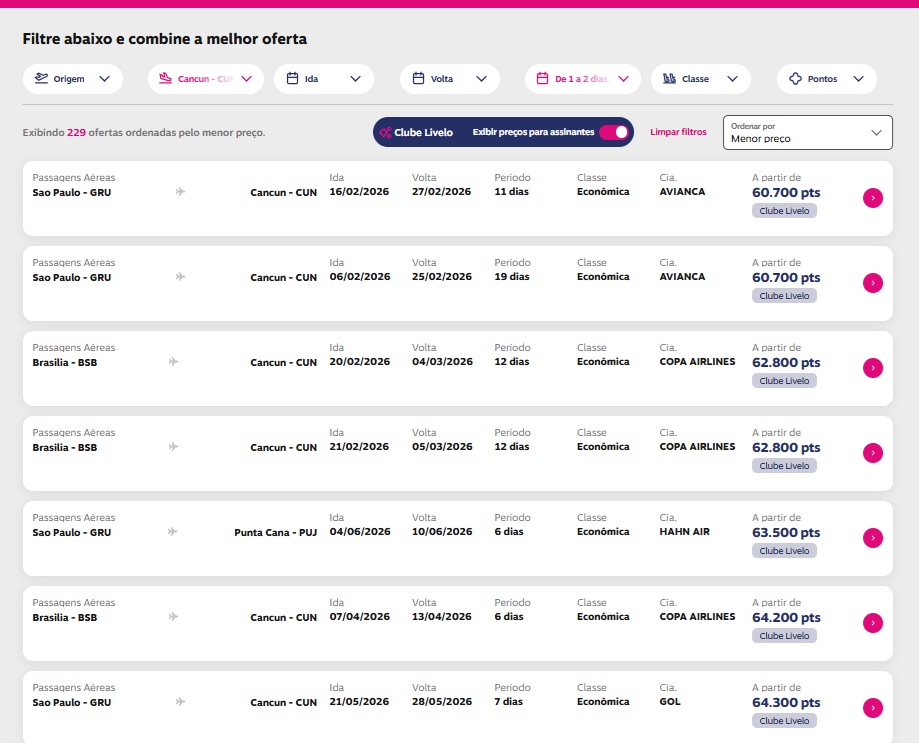Click the Limpar filtros link
Image resolution: width=919 pixels, height=743 pixels.
click(x=678, y=132)
